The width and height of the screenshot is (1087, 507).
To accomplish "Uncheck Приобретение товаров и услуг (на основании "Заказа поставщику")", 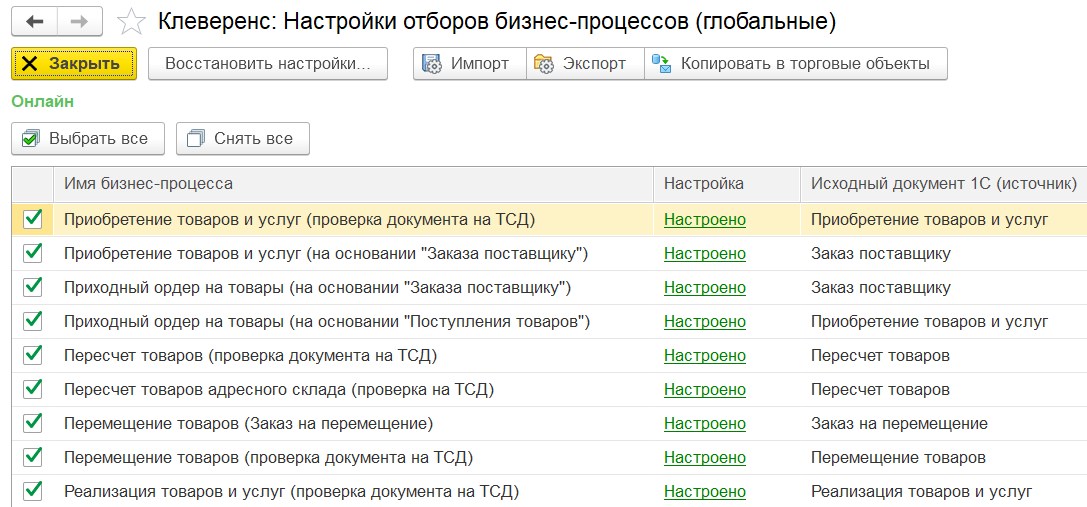I will pyautogui.click(x=33, y=253).
